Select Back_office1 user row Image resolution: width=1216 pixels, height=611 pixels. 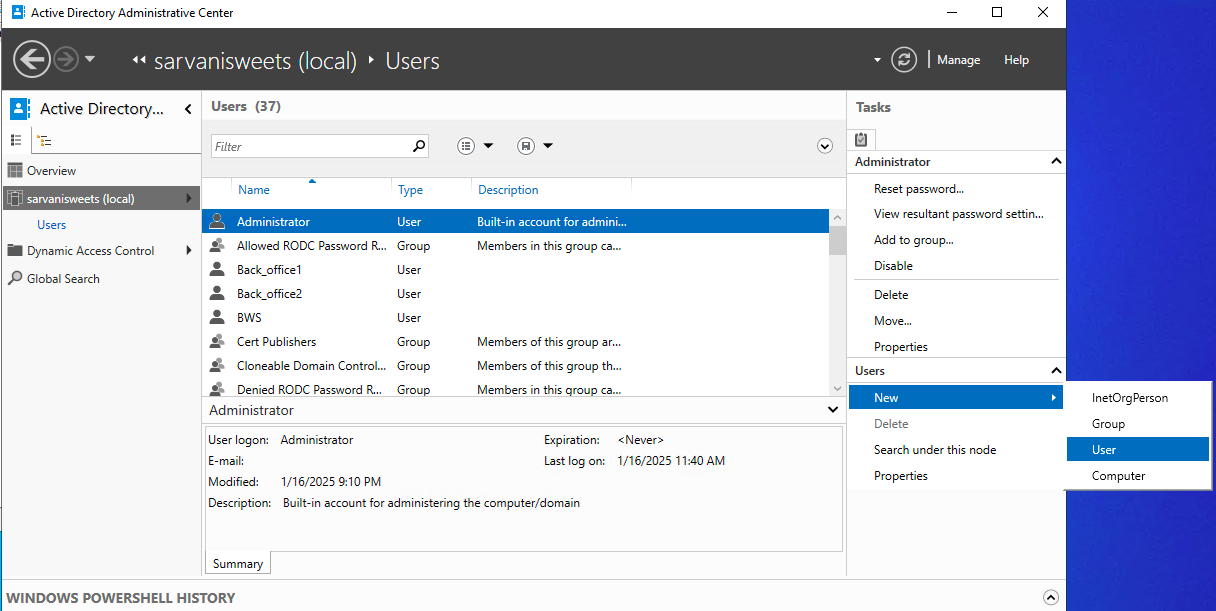[x=516, y=270]
